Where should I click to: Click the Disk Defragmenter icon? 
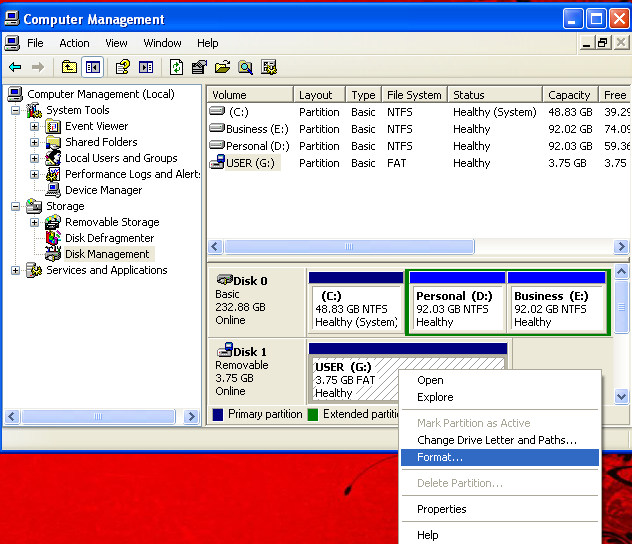click(x=53, y=238)
